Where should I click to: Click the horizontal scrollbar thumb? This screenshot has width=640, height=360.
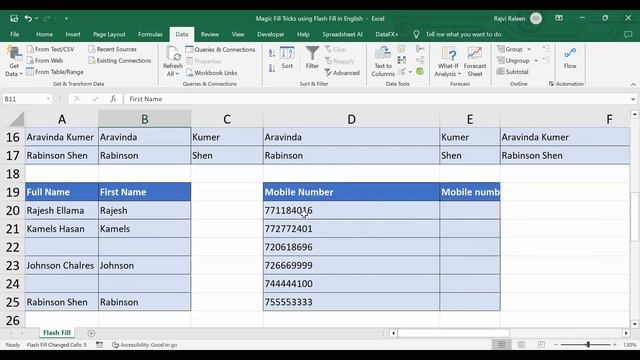click(x=453, y=333)
